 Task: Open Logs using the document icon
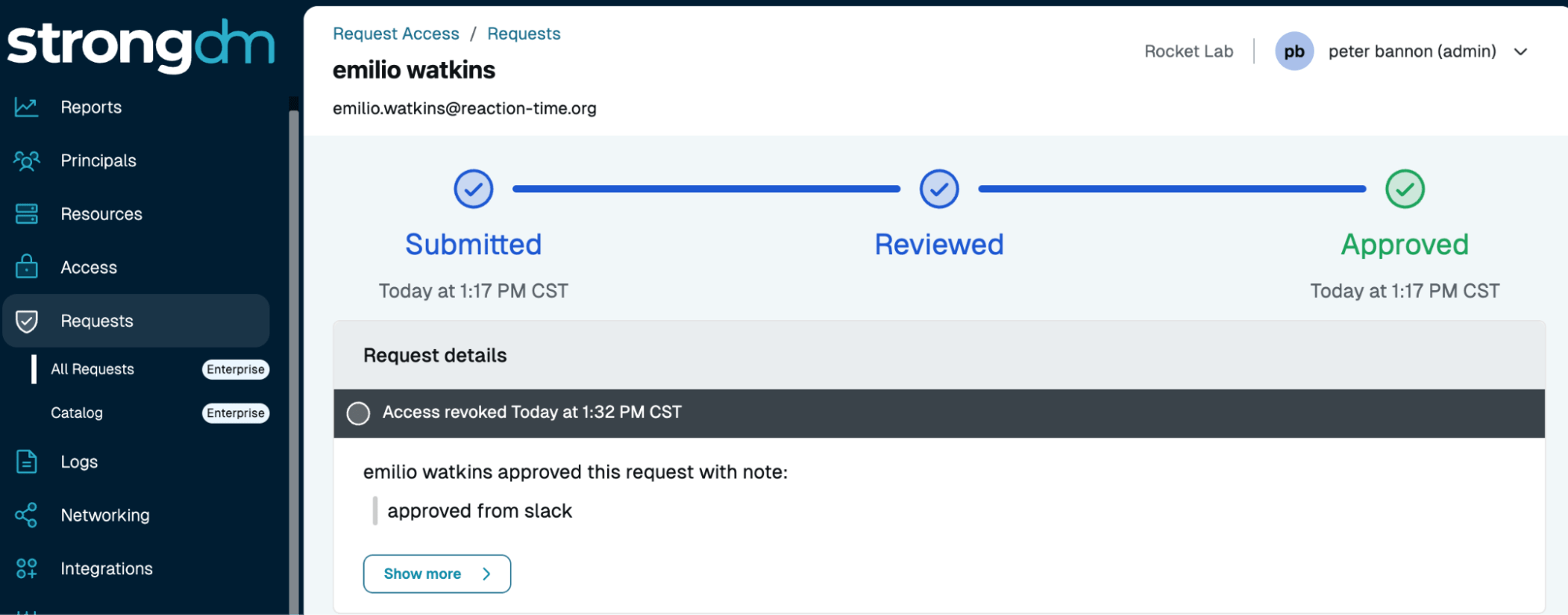point(26,462)
